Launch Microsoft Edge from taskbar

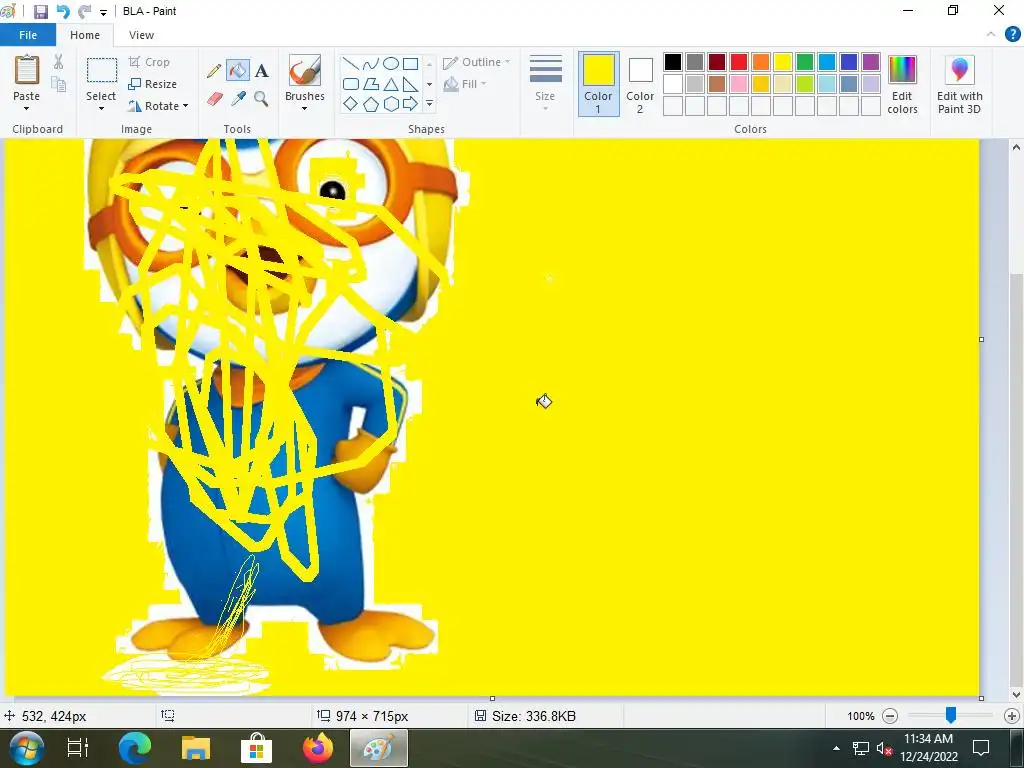point(135,748)
